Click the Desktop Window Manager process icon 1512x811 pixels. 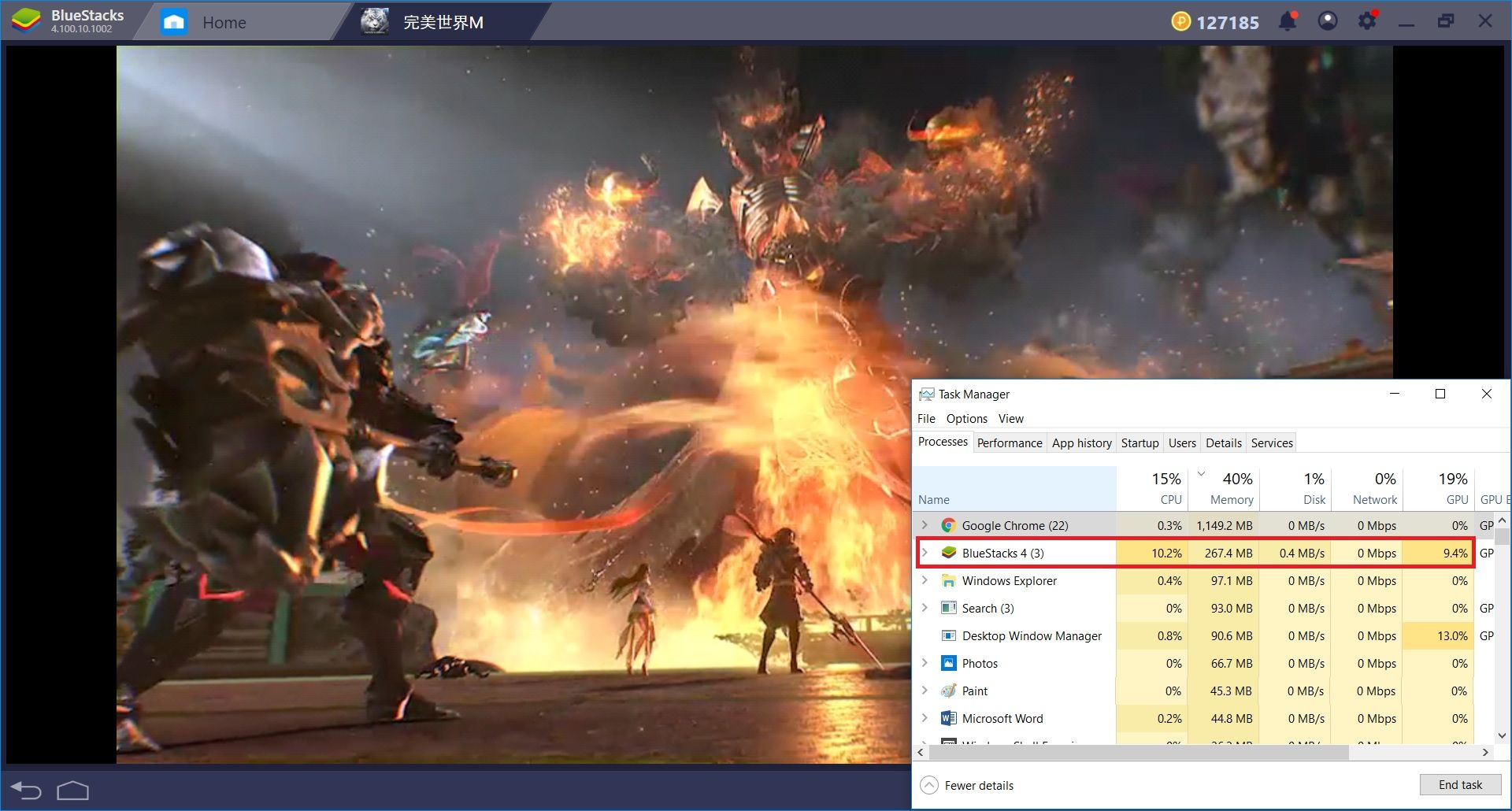tap(949, 635)
